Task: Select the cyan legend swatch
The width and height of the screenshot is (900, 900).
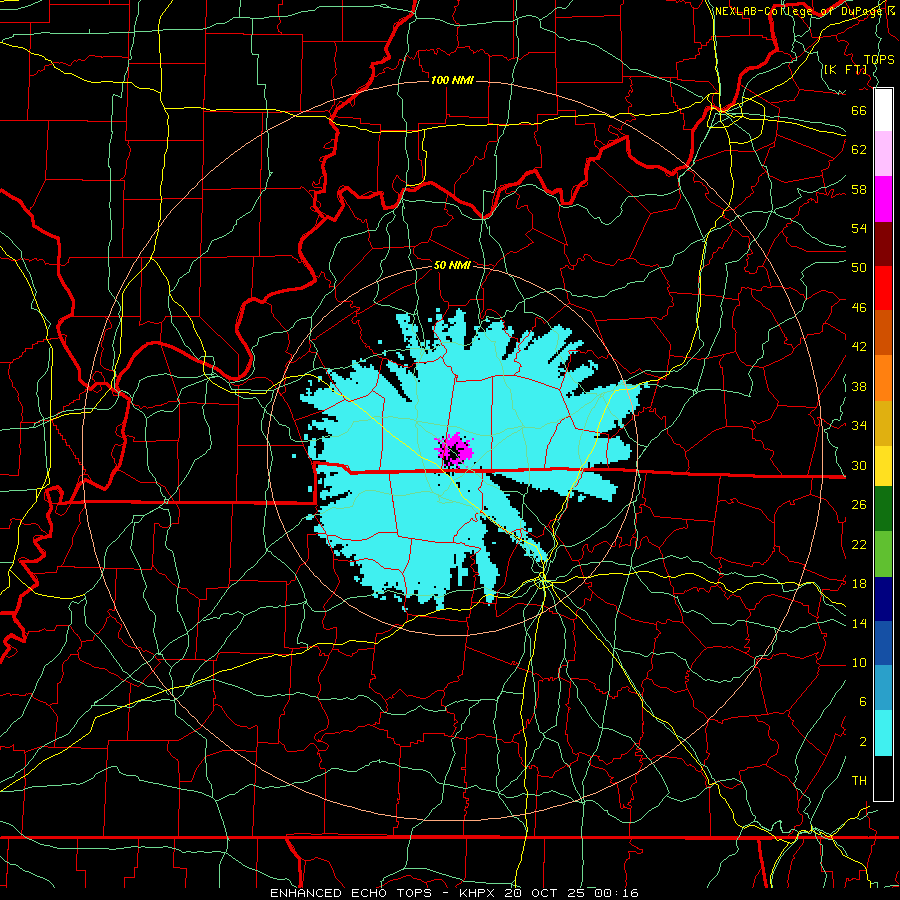Action: coord(883,733)
